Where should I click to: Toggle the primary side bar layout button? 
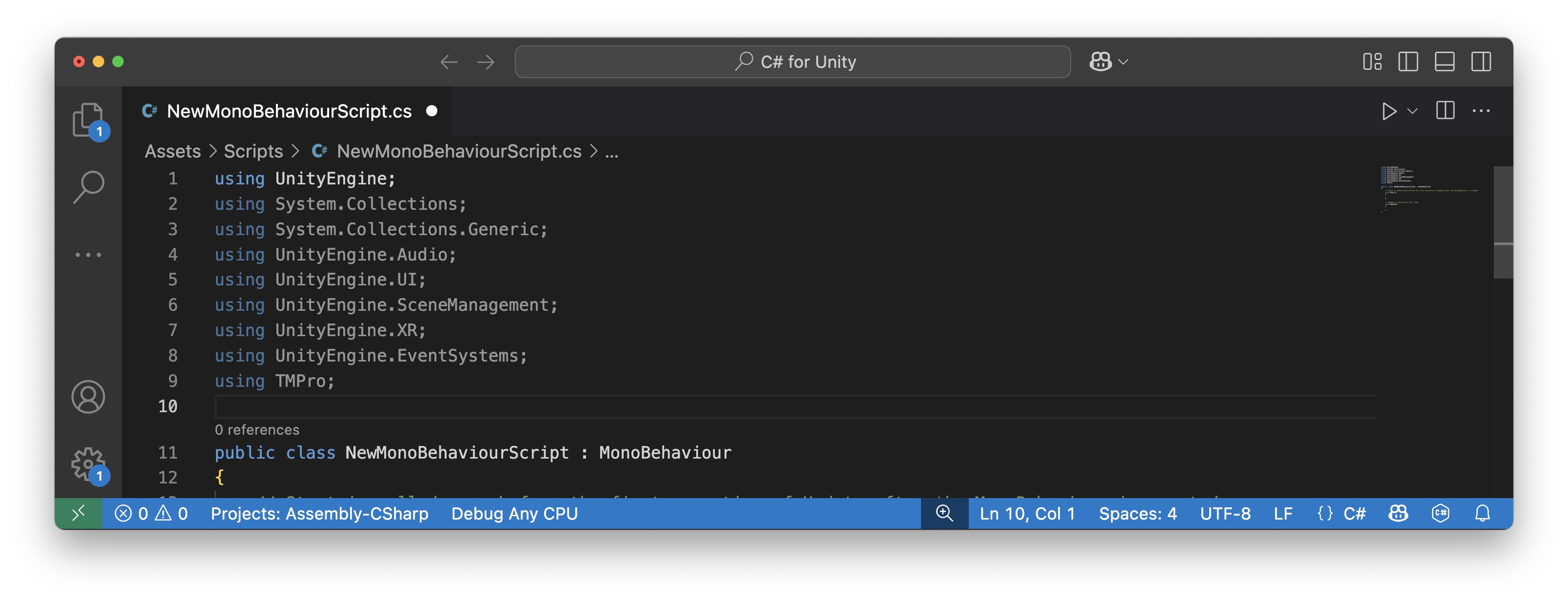pos(1408,61)
